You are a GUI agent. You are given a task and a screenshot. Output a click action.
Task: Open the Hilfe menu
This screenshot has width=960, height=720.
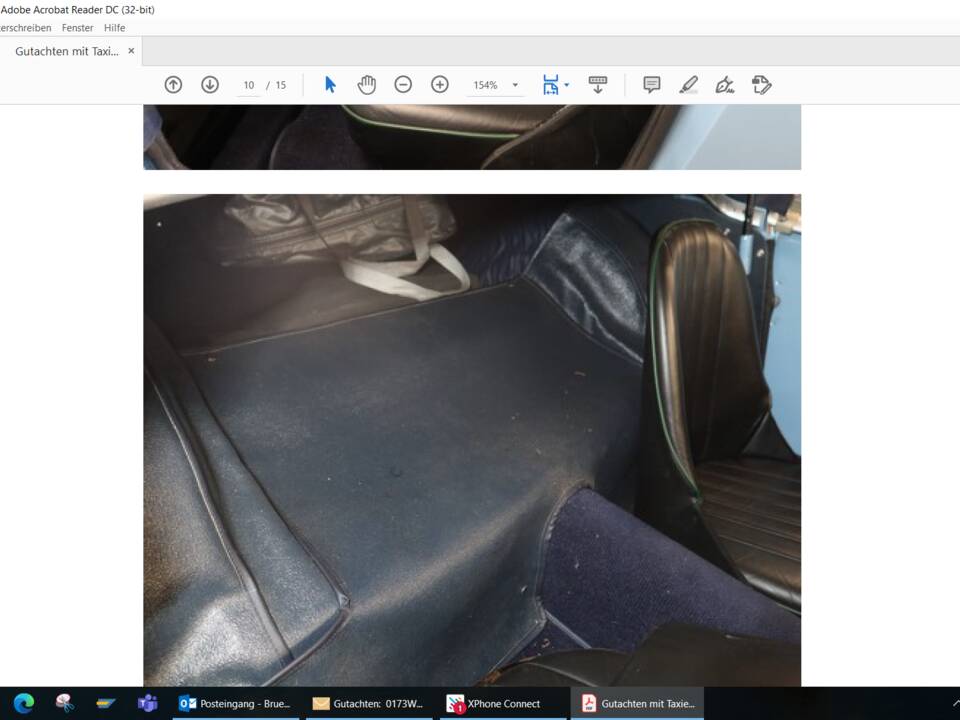115,28
